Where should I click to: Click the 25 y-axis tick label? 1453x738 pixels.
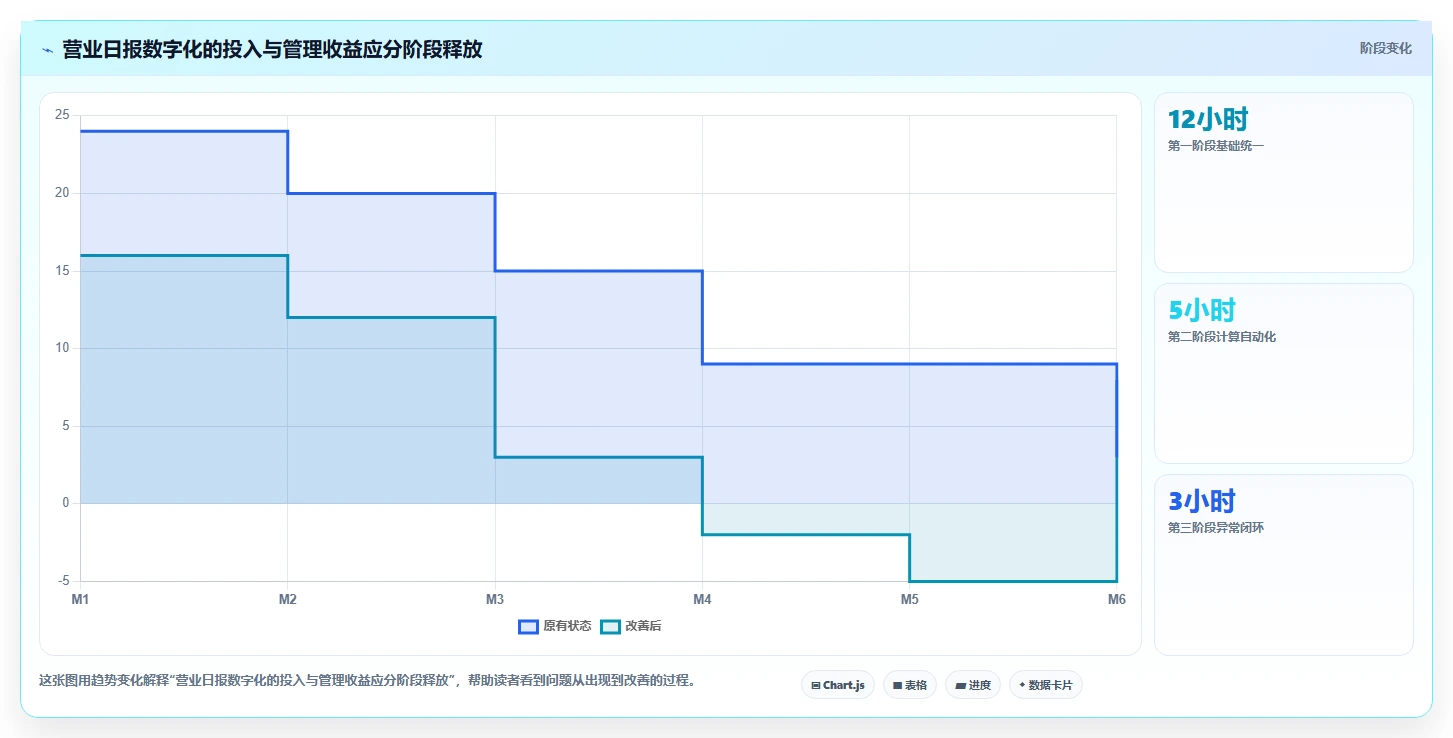click(x=62, y=115)
